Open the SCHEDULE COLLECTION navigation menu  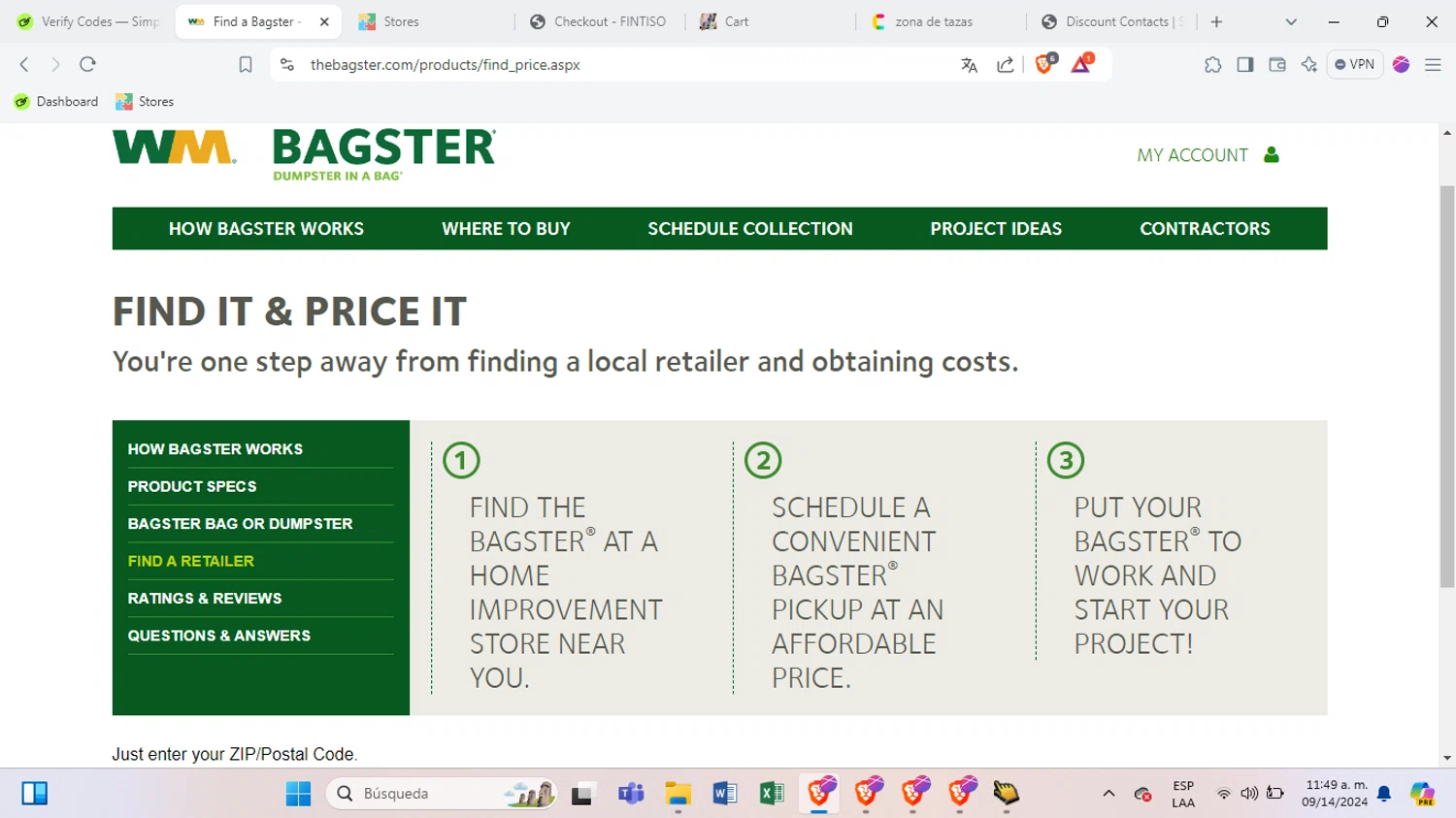pyautogui.click(x=749, y=228)
